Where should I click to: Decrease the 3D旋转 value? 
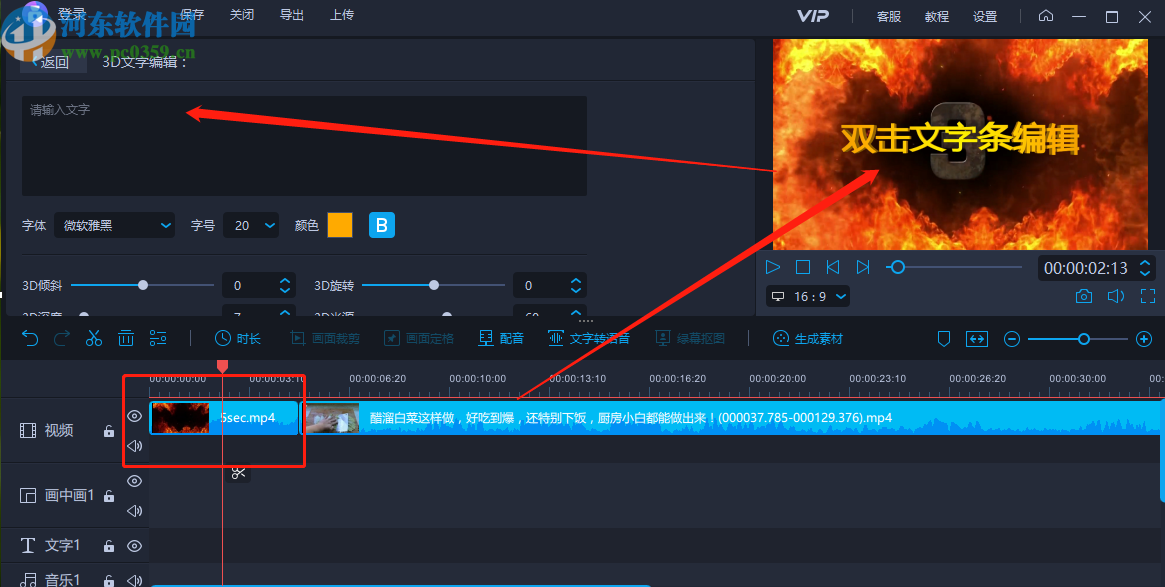[x=576, y=291]
